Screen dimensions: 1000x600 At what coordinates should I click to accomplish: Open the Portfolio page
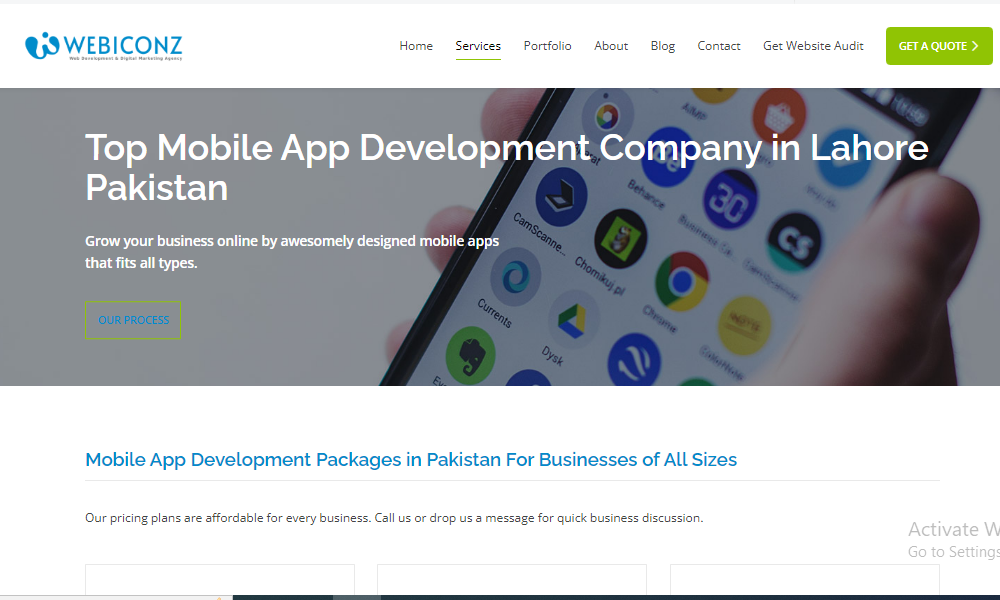pos(547,46)
